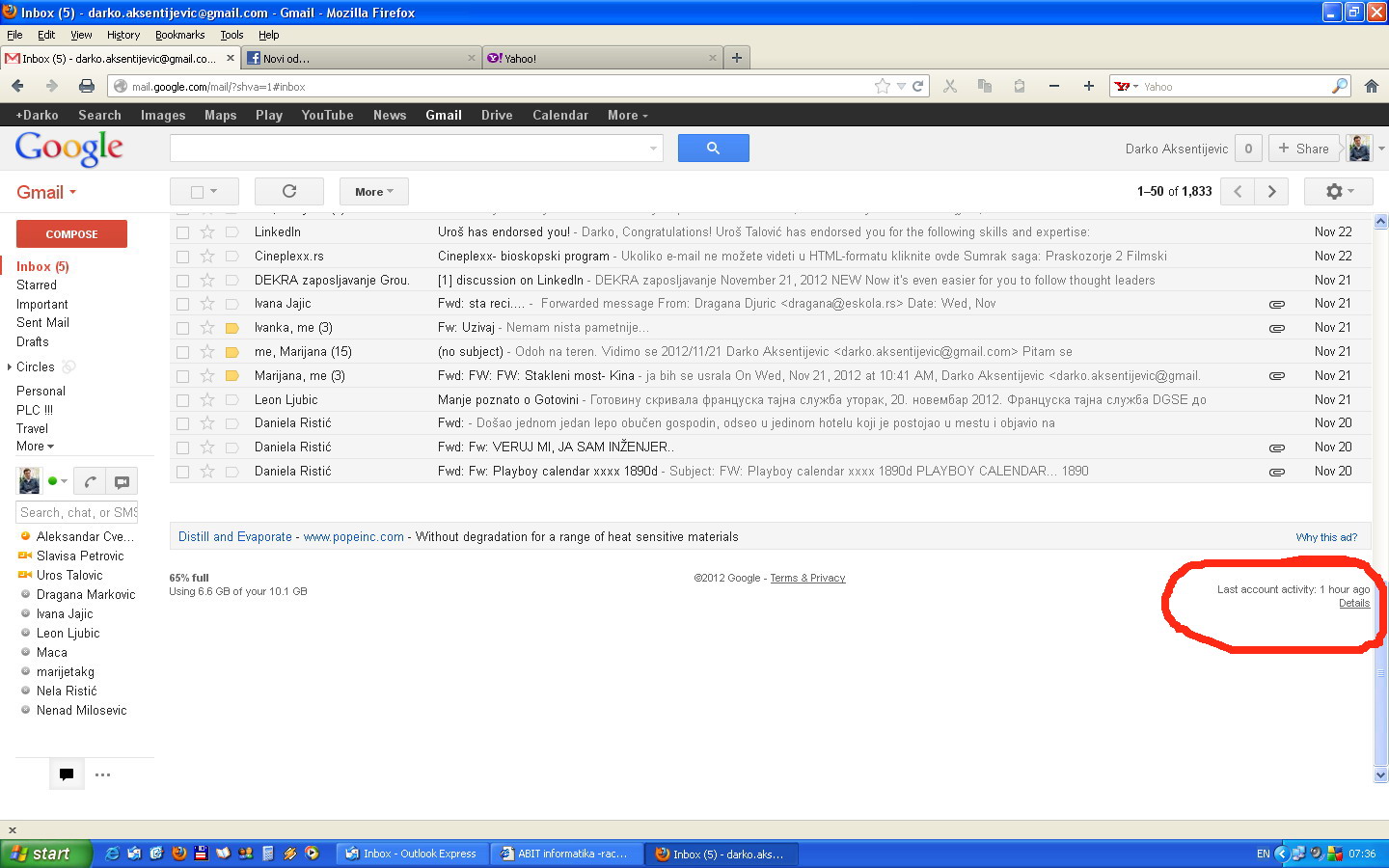
Task: Reload the page from the address bar
Action: [917, 86]
